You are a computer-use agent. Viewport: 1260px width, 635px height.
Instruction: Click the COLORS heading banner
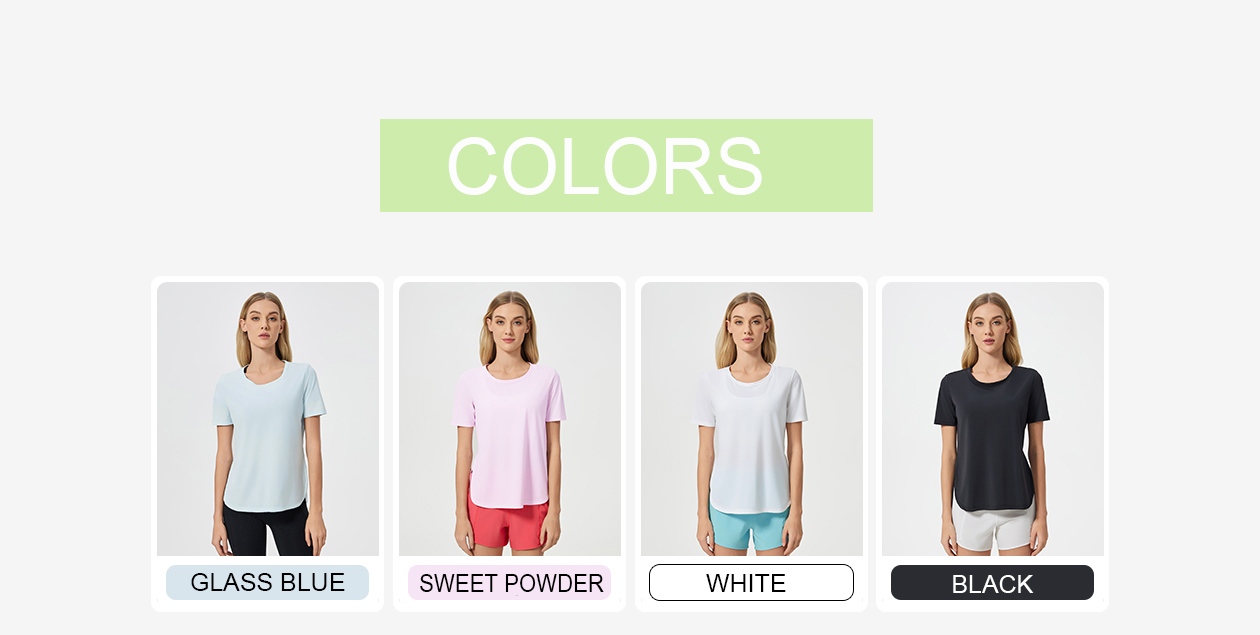tap(626, 165)
